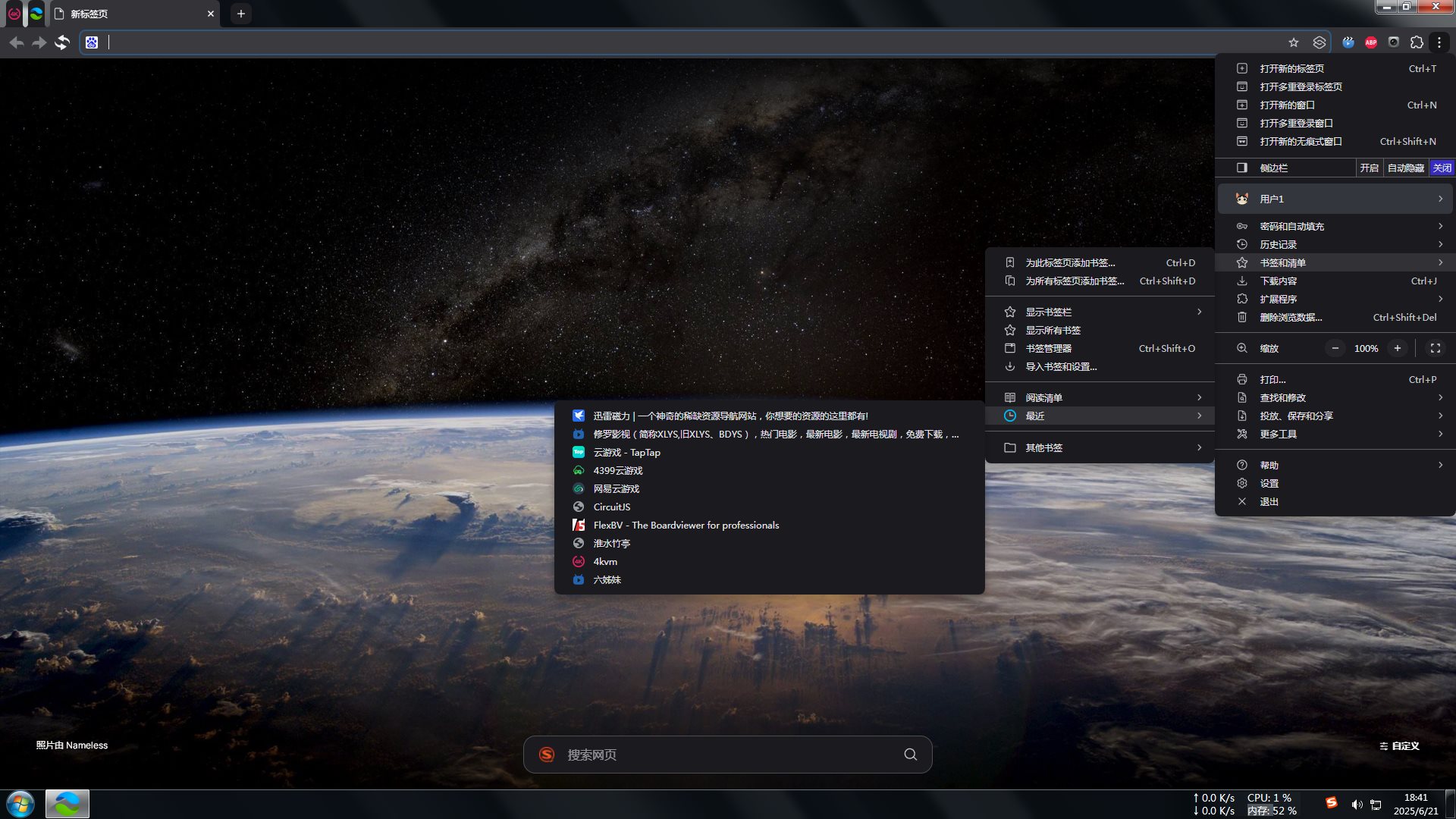Set sidebar to 开启
Viewport: 1456px width, 819px height.
click(1369, 168)
